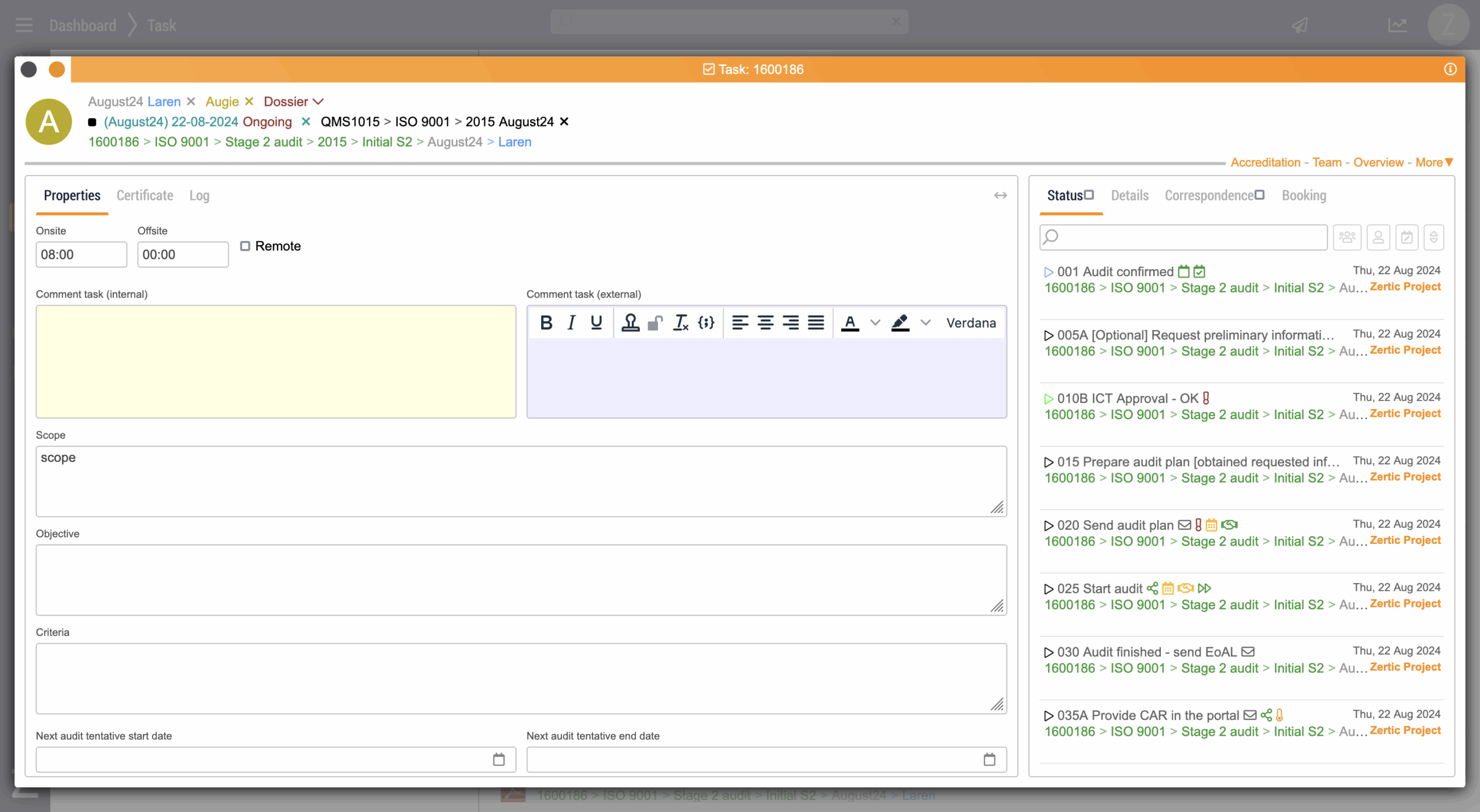Image resolution: width=1480 pixels, height=812 pixels.
Task: Apply italic formatting in the editor toolbar
Action: click(571, 322)
